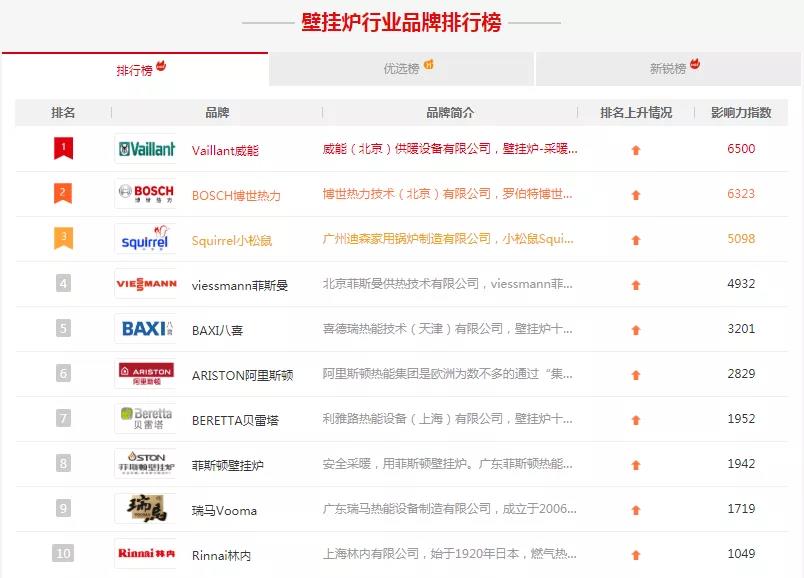Click the 壁挂炉行业品牌排行榜 page title
Screen dimensions: 804x578
(x=401, y=23)
